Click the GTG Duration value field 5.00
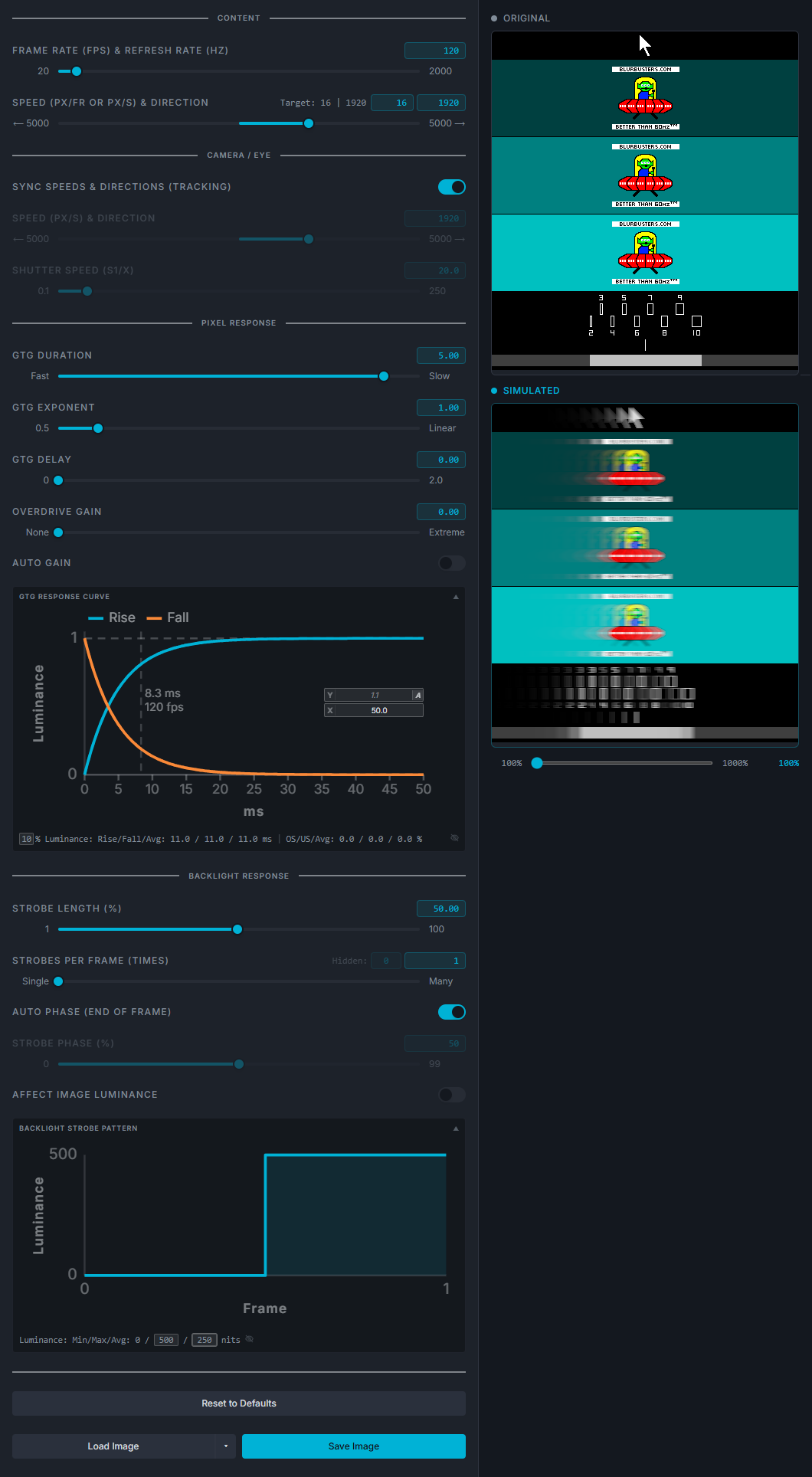Viewport: 812px width, 1477px height. (441, 355)
